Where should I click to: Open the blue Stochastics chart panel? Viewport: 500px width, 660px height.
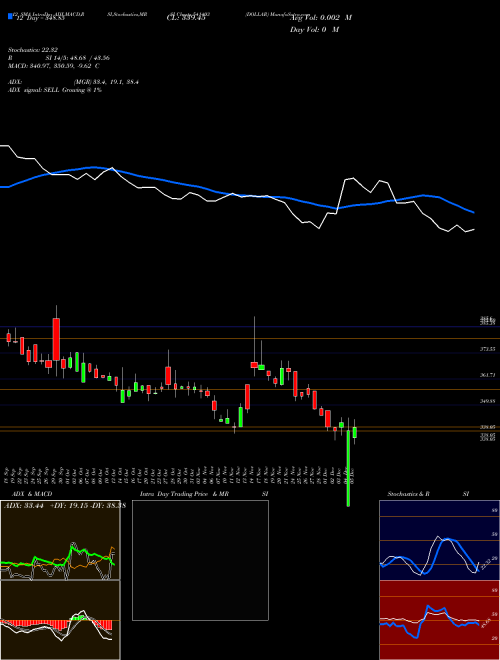pos(439,540)
